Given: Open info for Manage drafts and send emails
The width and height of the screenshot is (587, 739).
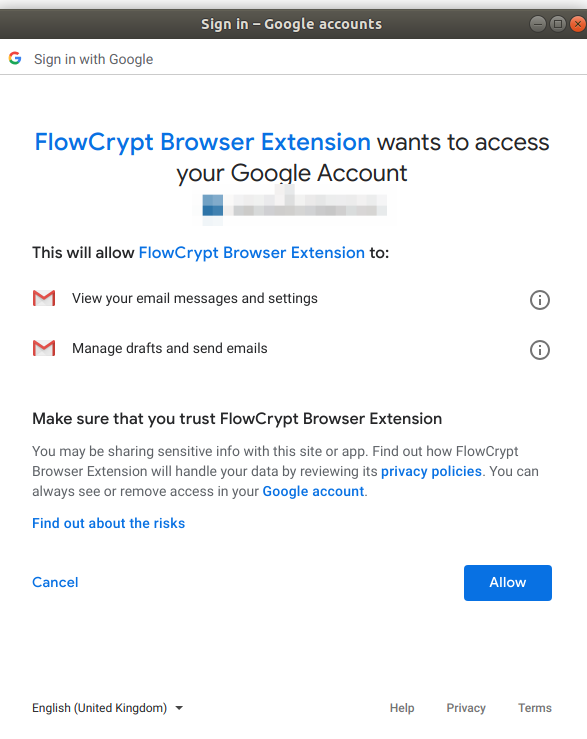Looking at the screenshot, I should (x=539, y=350).
